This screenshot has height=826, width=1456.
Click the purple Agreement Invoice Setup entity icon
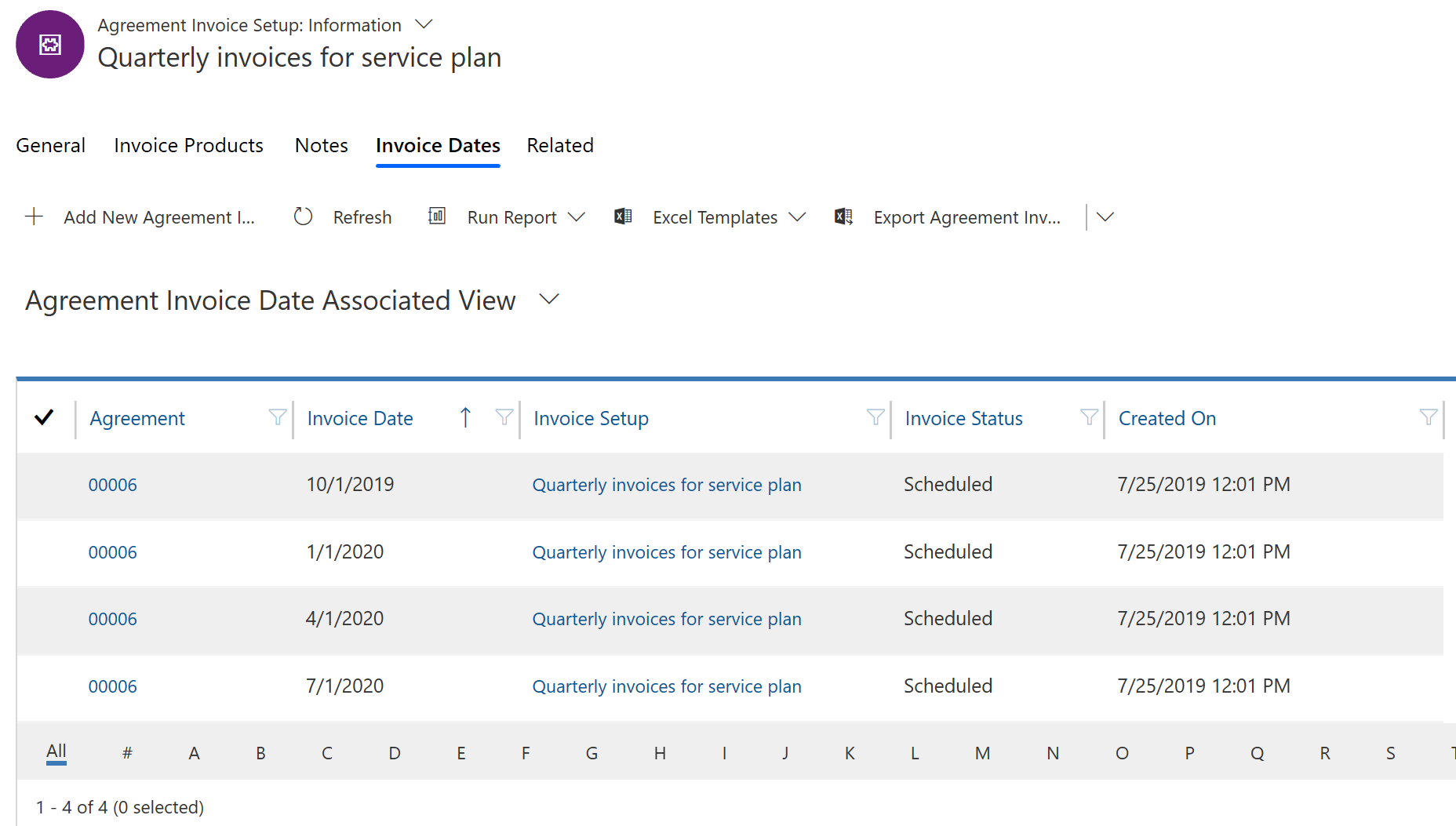50,45
